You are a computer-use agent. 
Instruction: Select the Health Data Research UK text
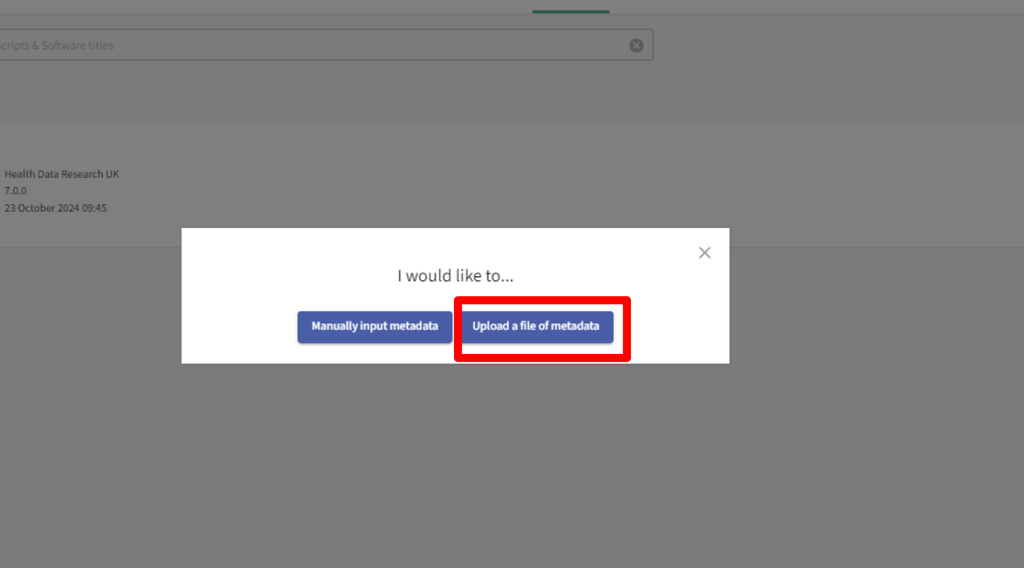[x=62, y=174]
